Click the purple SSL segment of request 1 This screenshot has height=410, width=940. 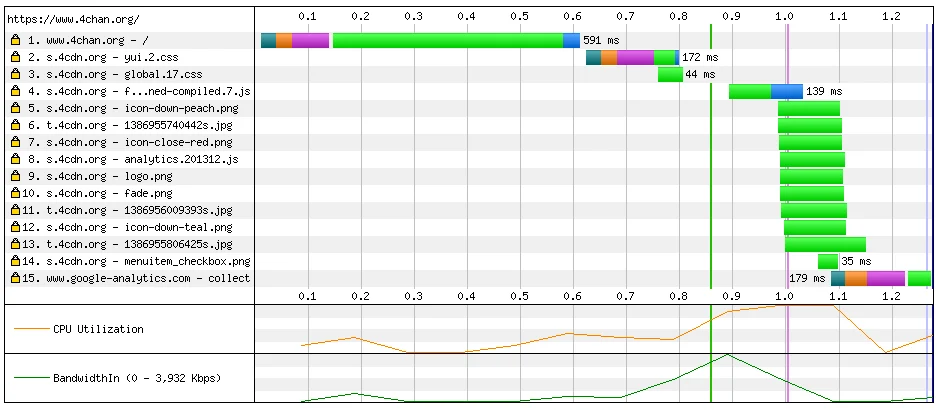[311, 41]
